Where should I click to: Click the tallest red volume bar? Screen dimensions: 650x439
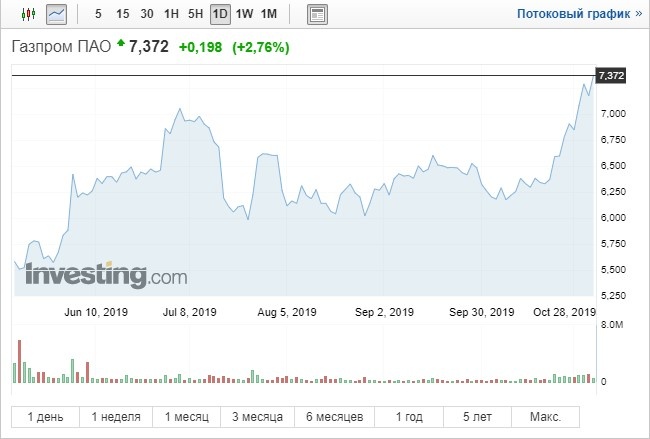point(19,361)
